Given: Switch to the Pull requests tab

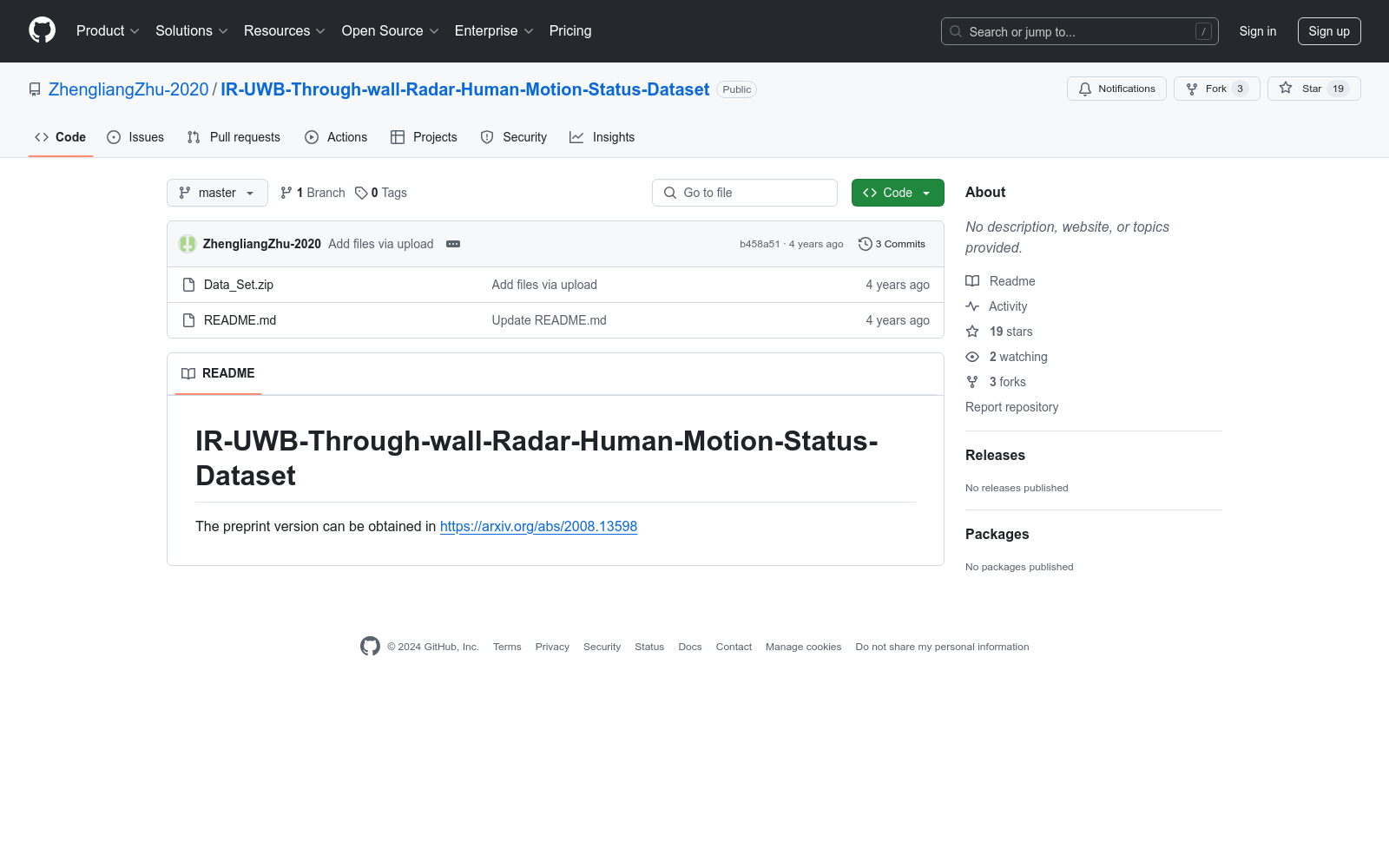Looking at the screenshot, I should click(233, 136).
